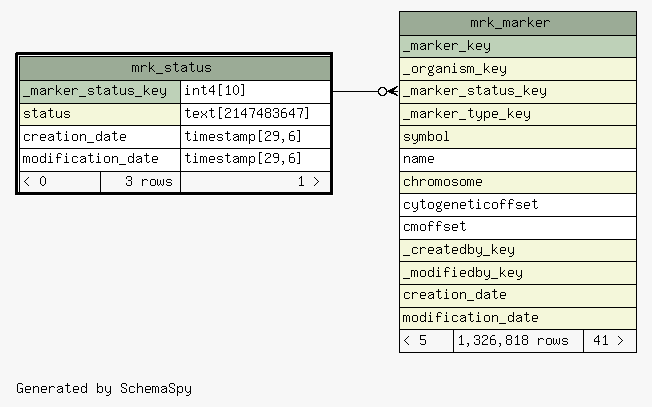Click the '< 5' parents count in mrk_marker
This screenshot has height=407, width=652.
(426, 341)
